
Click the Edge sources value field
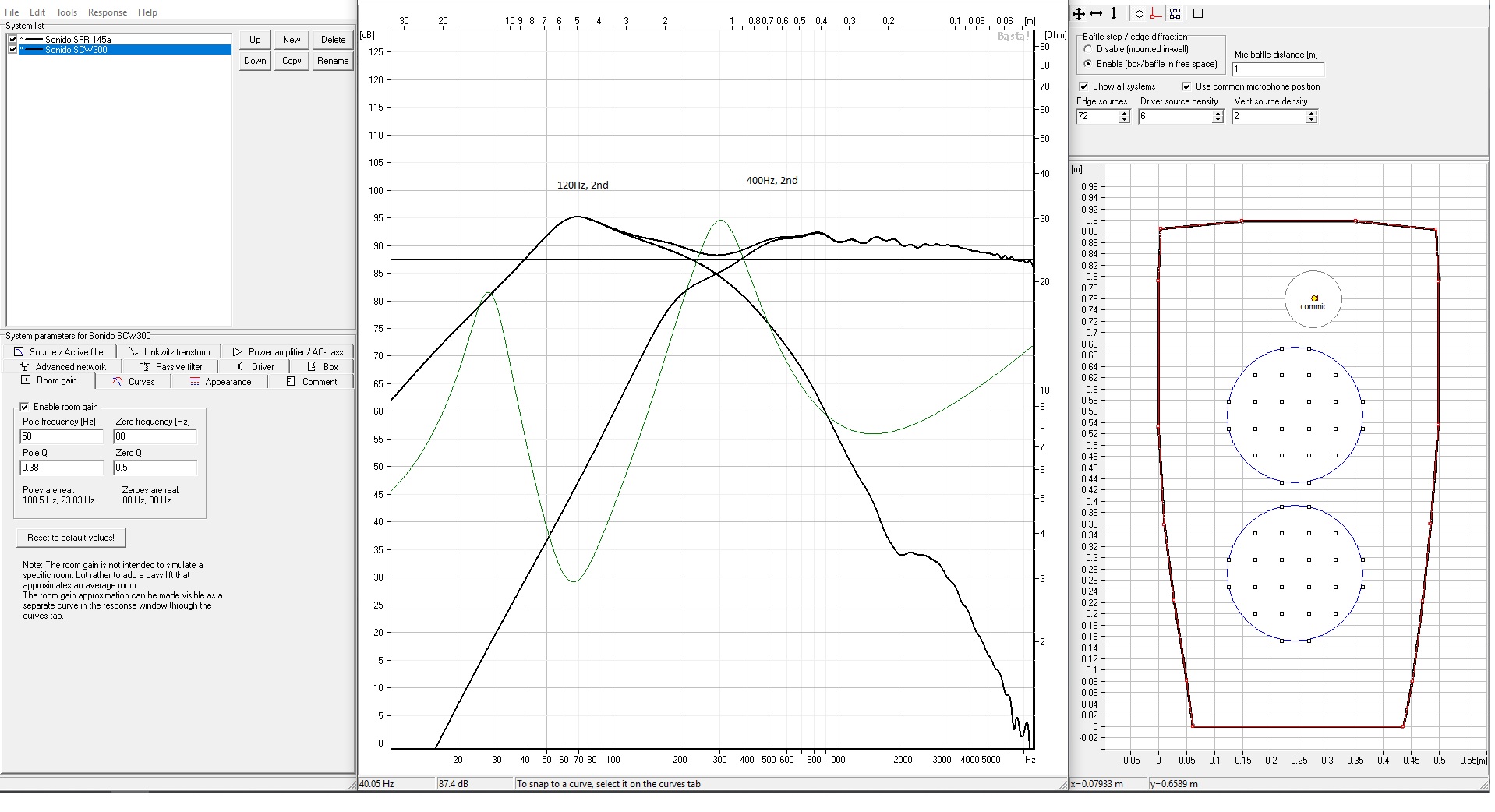tap(1097, 116)
